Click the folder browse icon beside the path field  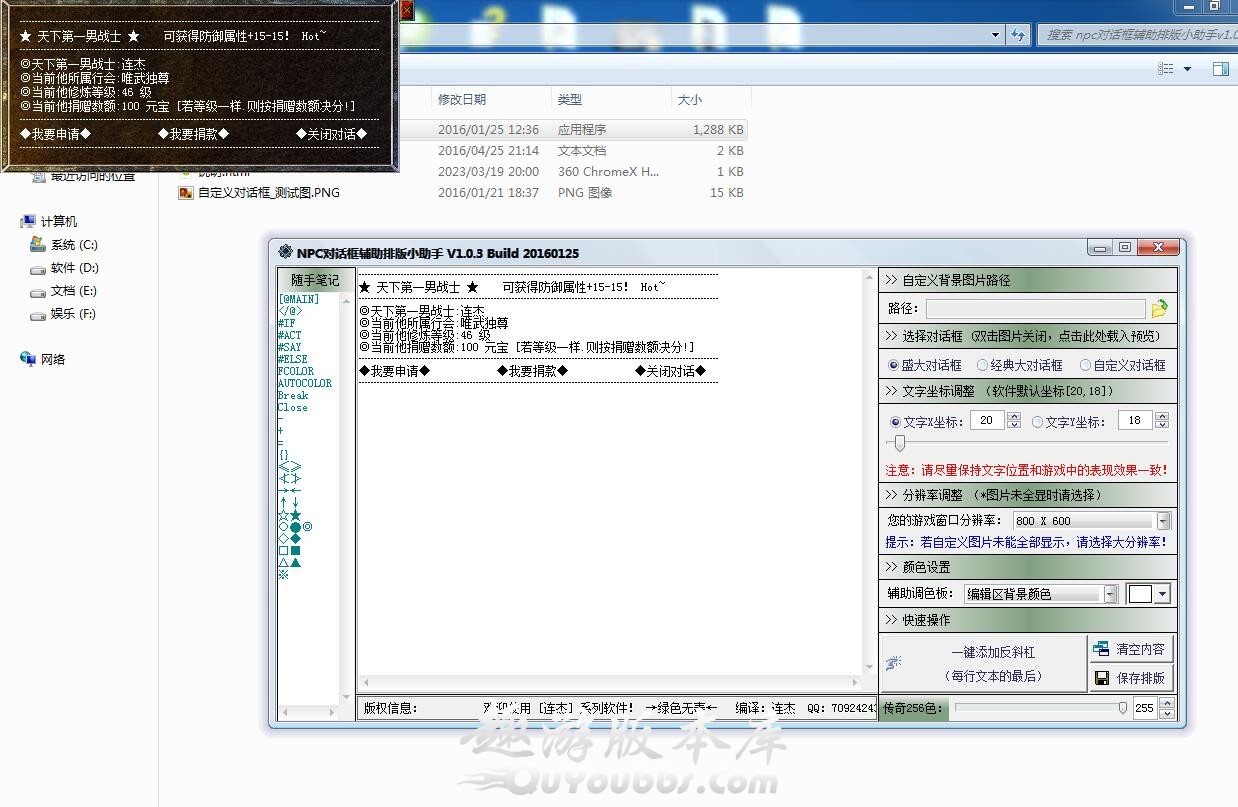[x=1159, y=309]
